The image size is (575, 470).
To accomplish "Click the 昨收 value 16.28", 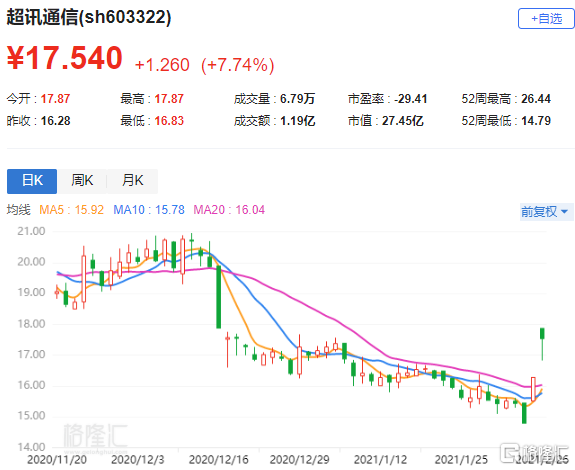I will [55, 121].
